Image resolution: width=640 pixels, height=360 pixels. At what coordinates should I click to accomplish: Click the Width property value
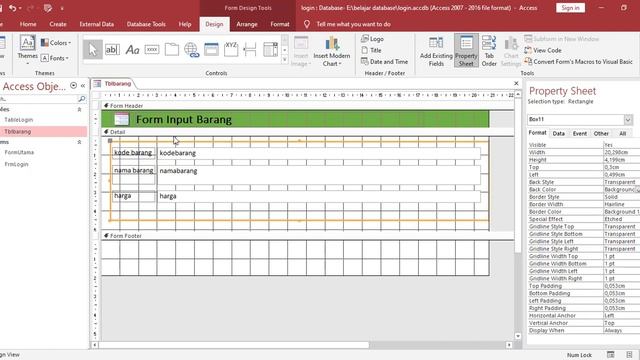coord(621,152)
